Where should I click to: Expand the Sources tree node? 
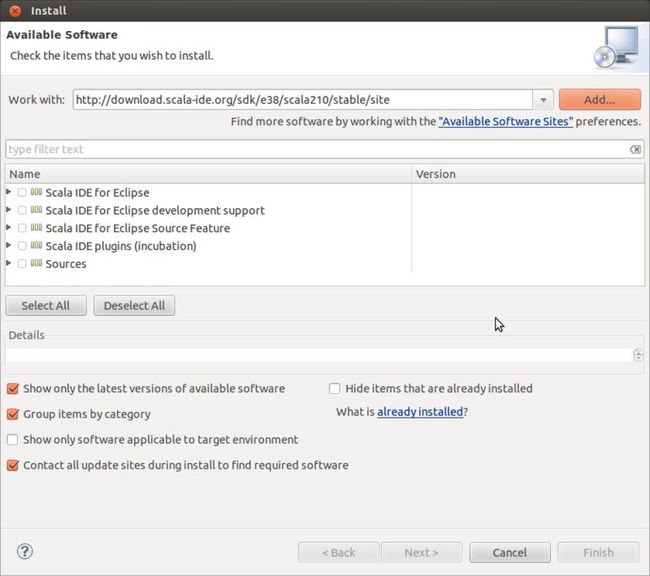[9, 263]
